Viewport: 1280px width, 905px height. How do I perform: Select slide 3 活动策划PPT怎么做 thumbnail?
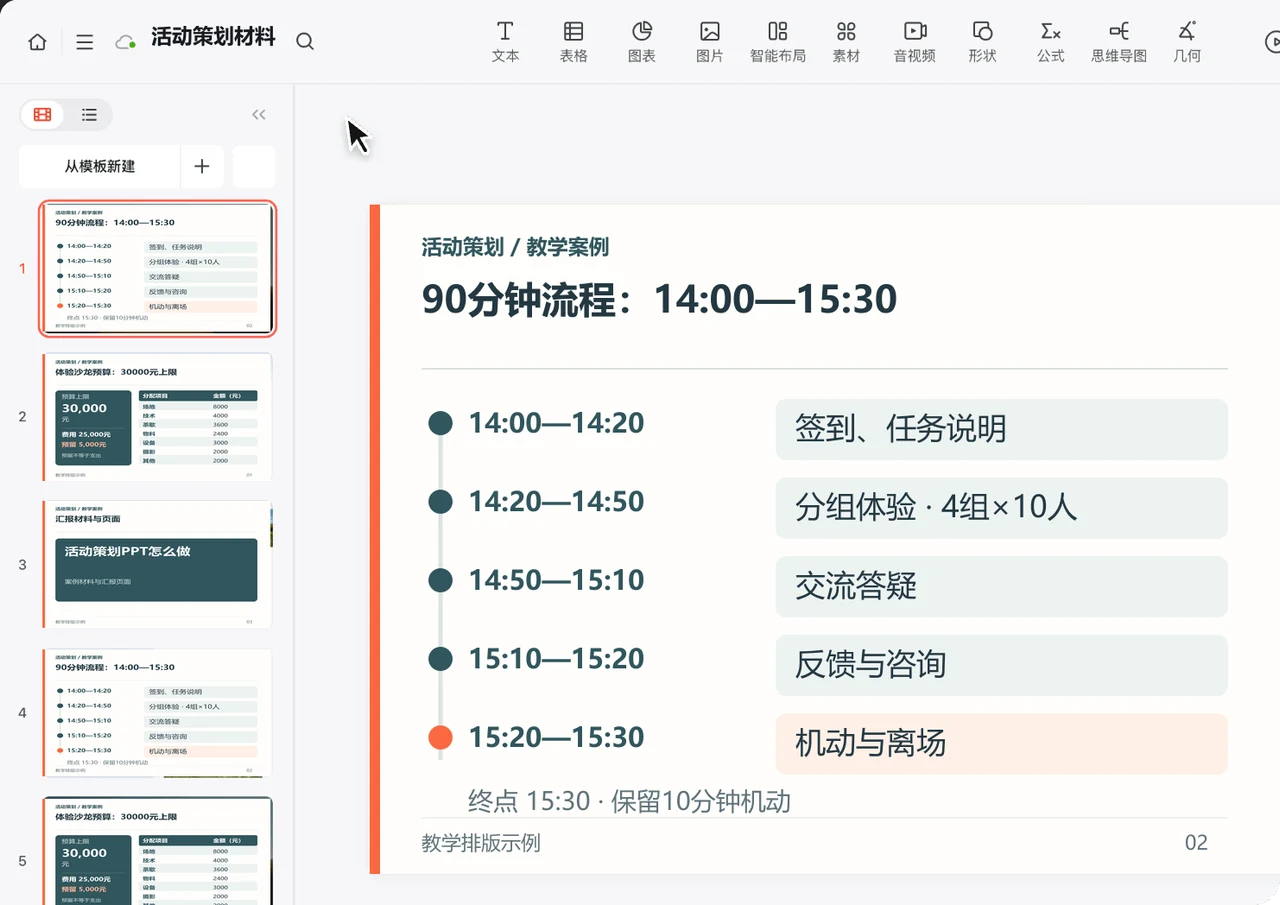(158, 564)
